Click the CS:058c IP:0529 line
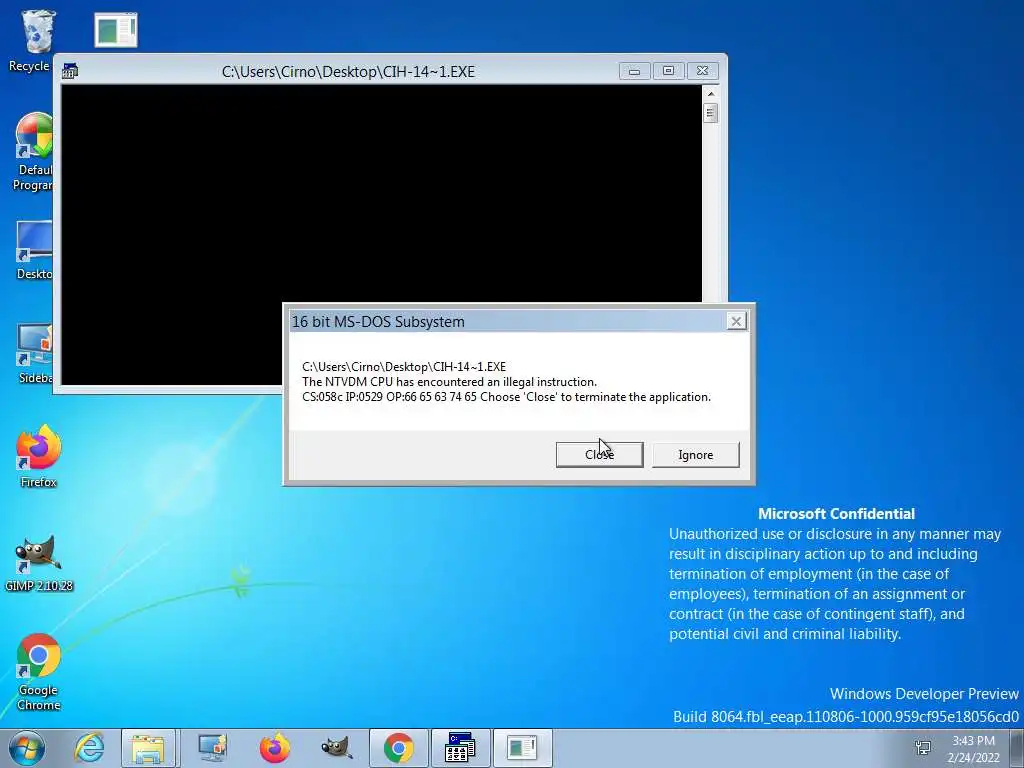The image size is (1024, 768). point(507,397)
